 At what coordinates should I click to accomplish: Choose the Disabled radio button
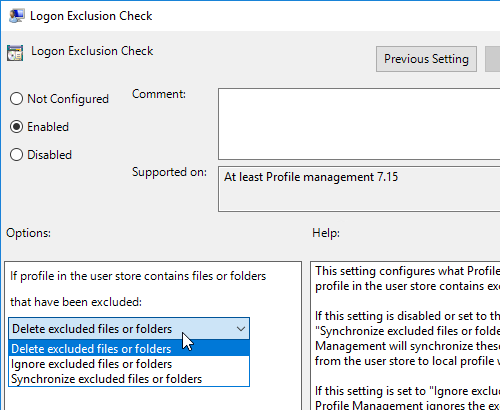click(x=16, y=155)
